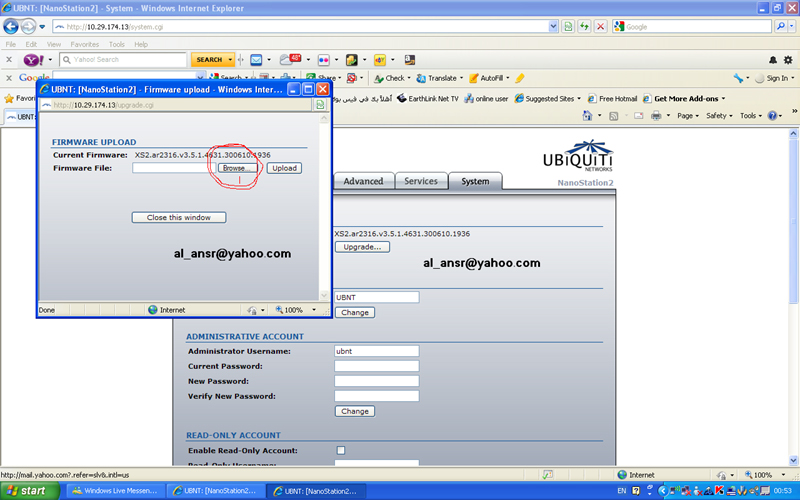800x500 pixels.
Task: Tick the Enable Read-Only Account checkbox
Action: (341, 450)
